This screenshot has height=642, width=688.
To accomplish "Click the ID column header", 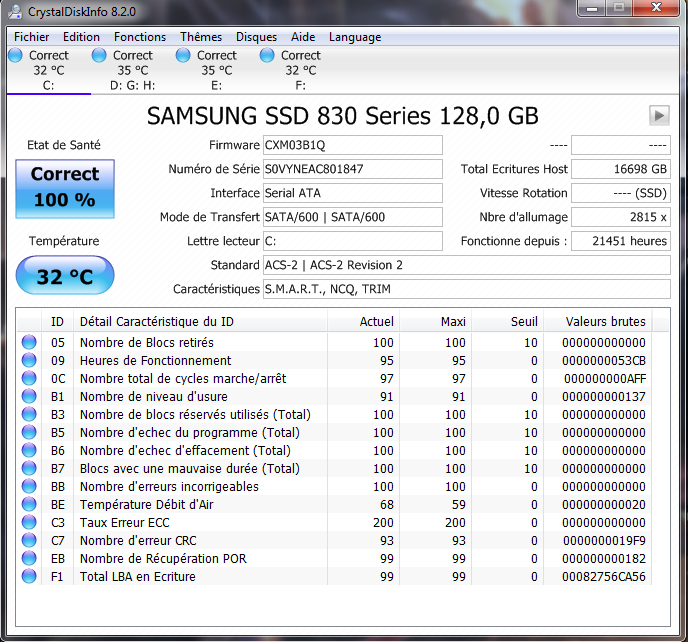I will pyautogui.click(x=57, y=322).
